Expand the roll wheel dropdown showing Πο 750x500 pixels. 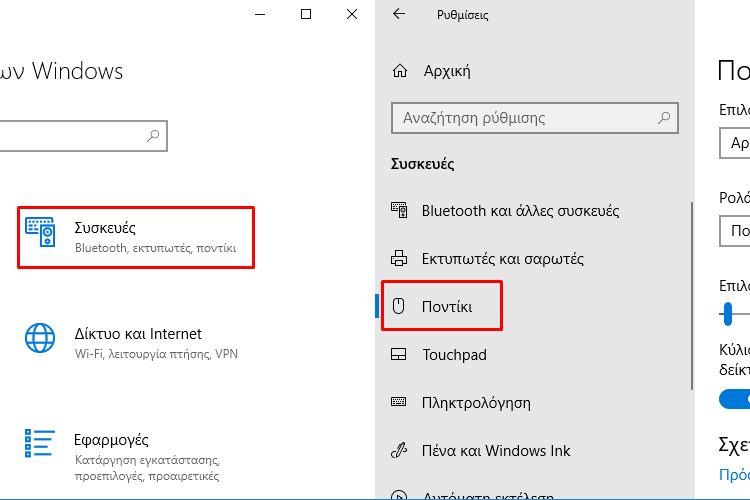pos(734,231)
